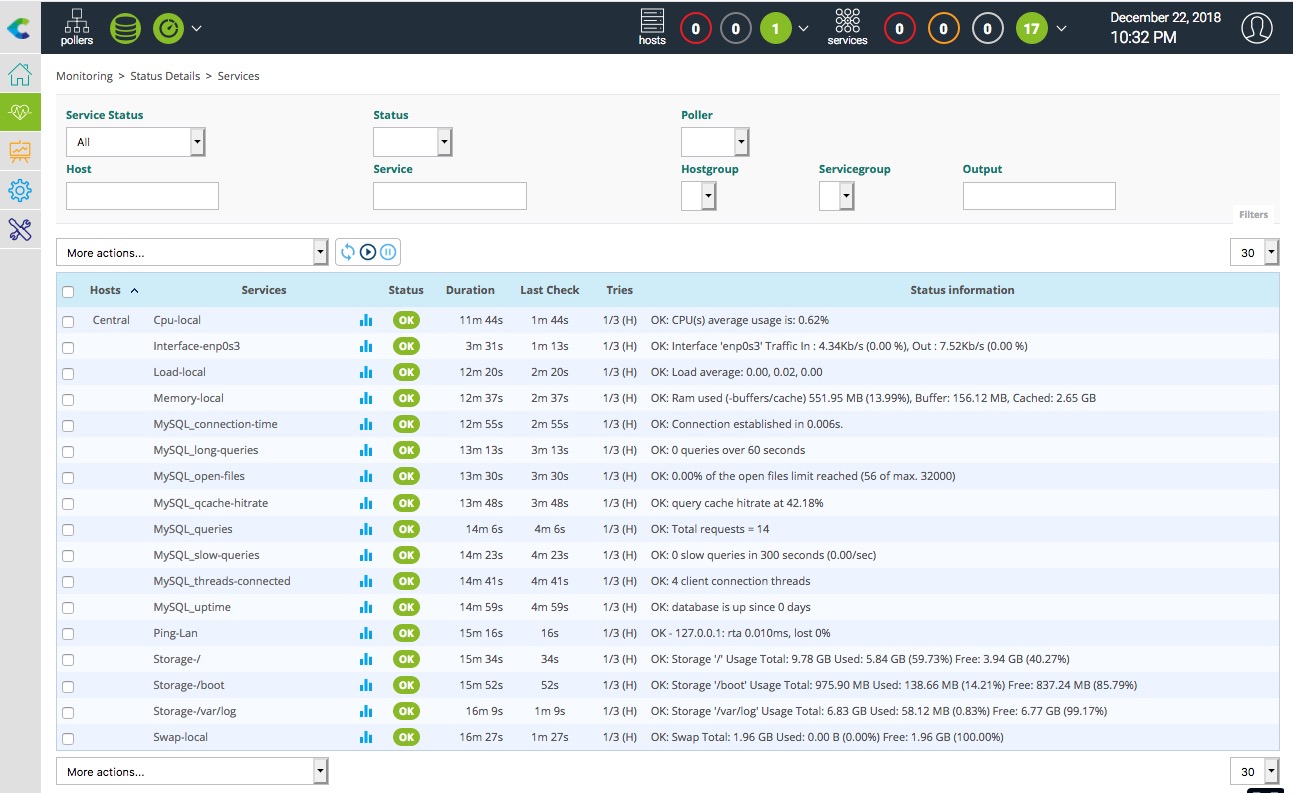This screenshot has width=1293, height=793.
Task: Pause automatic refresh of the list
Action: click(387, 252)
